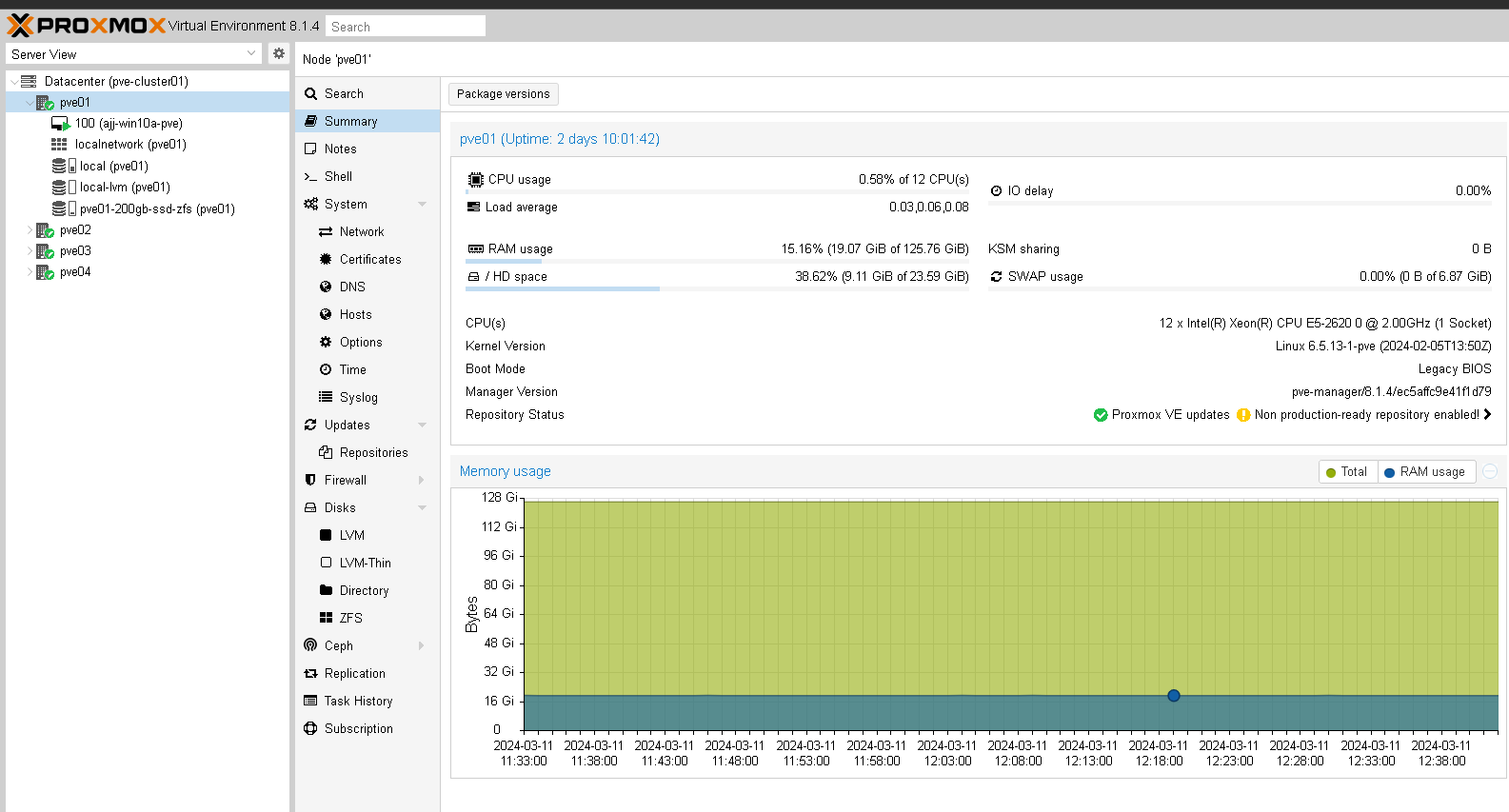
Task: Click the Search magnifier icon in node menu
Action: [310, 94]
